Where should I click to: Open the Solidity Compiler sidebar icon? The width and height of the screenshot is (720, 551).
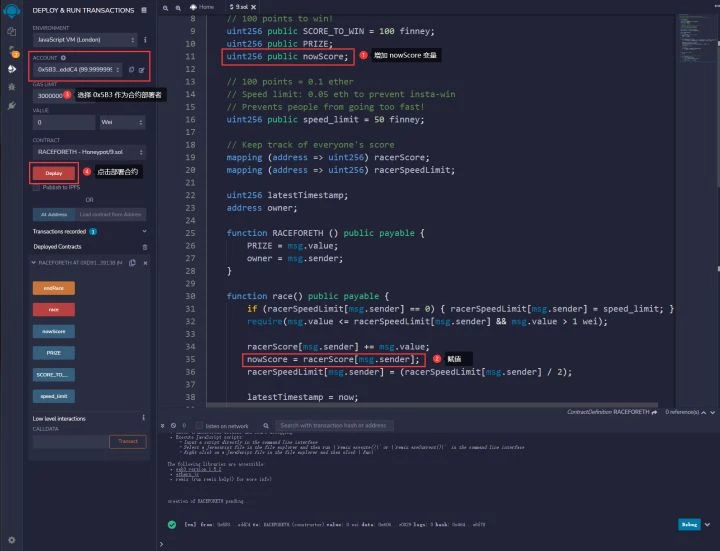click(13, 51)
